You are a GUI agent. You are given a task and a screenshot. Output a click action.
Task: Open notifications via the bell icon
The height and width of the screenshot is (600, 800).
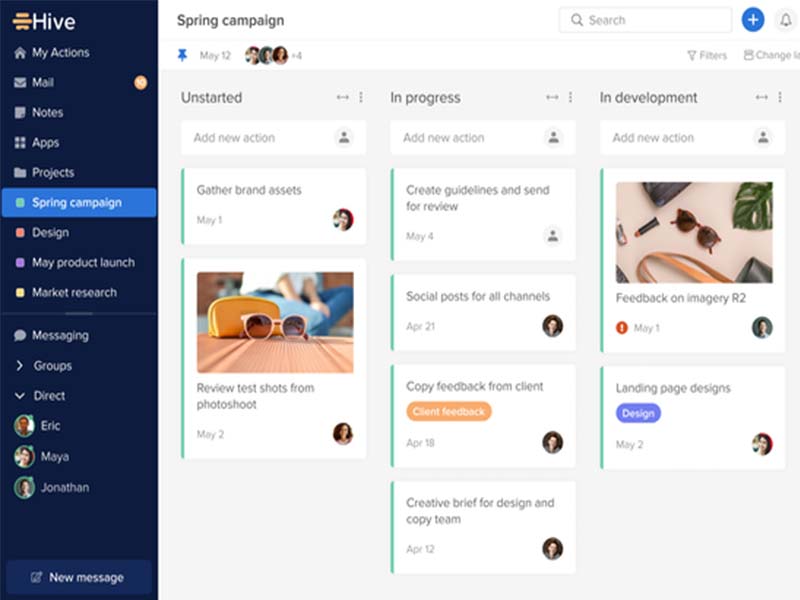coord(786,19)
